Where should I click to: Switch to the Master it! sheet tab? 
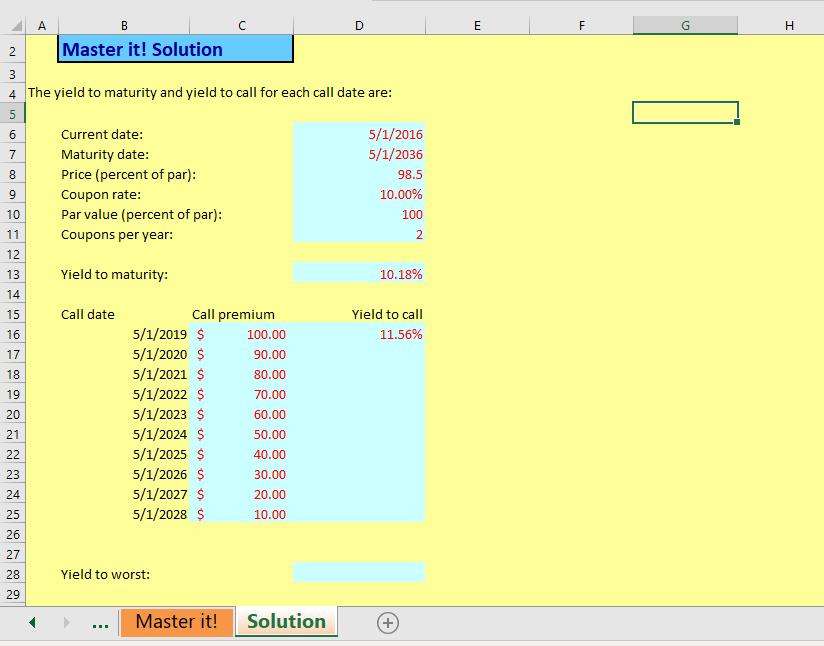tap(177, 622)
